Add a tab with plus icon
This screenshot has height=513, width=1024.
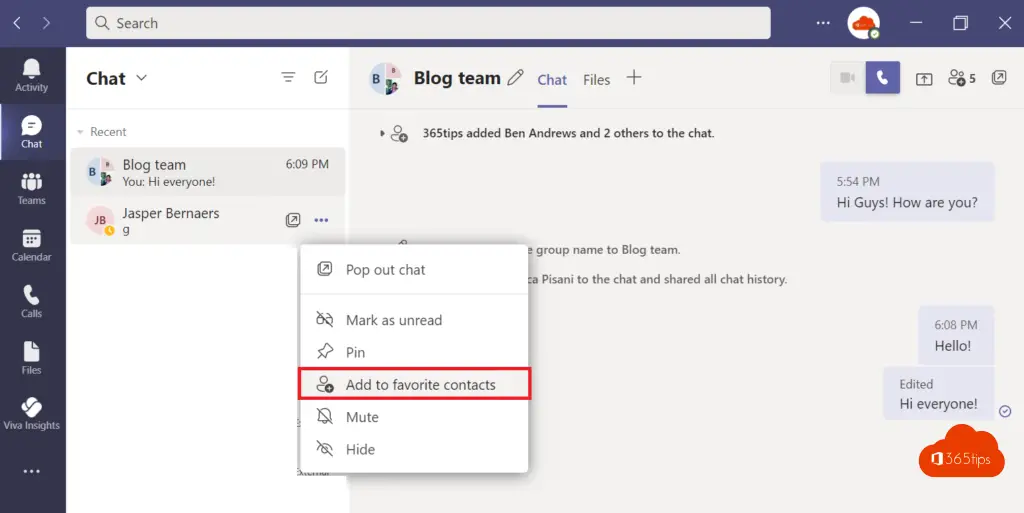633,78
